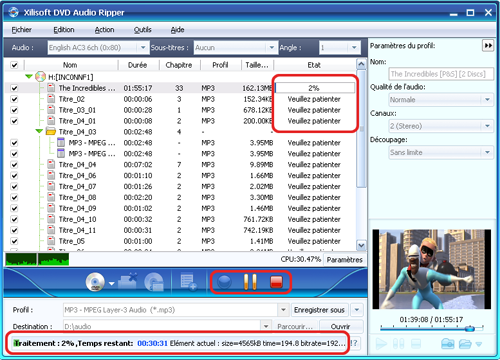Open the Angle dropdown
The image size is (500, 360).
click(354, 48)
